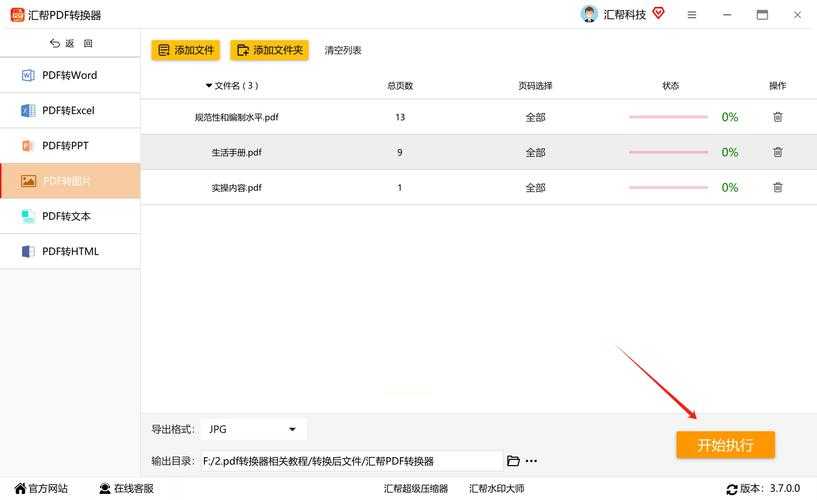817x500 pixels.
Task: Click the version refresh icon
Action: point(732,489)
